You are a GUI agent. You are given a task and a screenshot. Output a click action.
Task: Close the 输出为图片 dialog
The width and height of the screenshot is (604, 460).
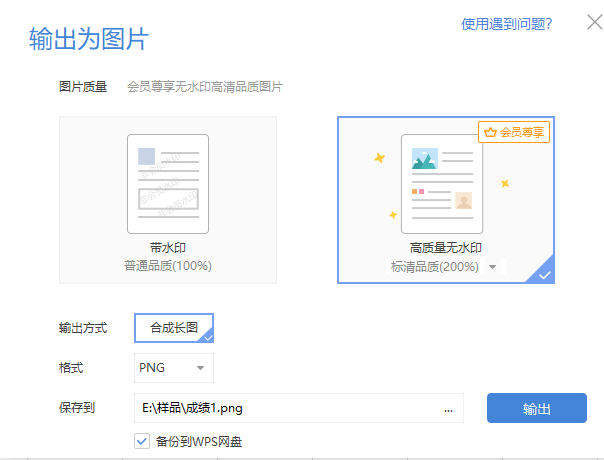(x=592, y=23)
